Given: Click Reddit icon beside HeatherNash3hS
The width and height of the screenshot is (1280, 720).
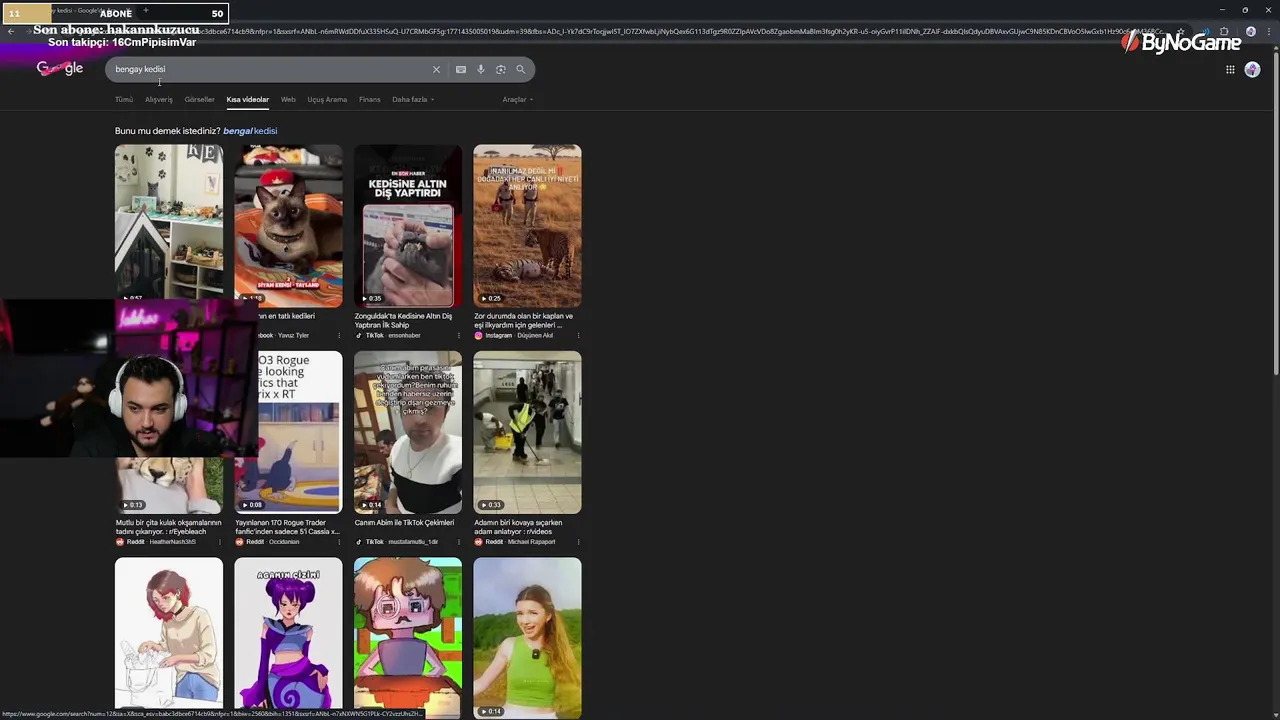Looking at the screenshot, I should pos(119,541).
